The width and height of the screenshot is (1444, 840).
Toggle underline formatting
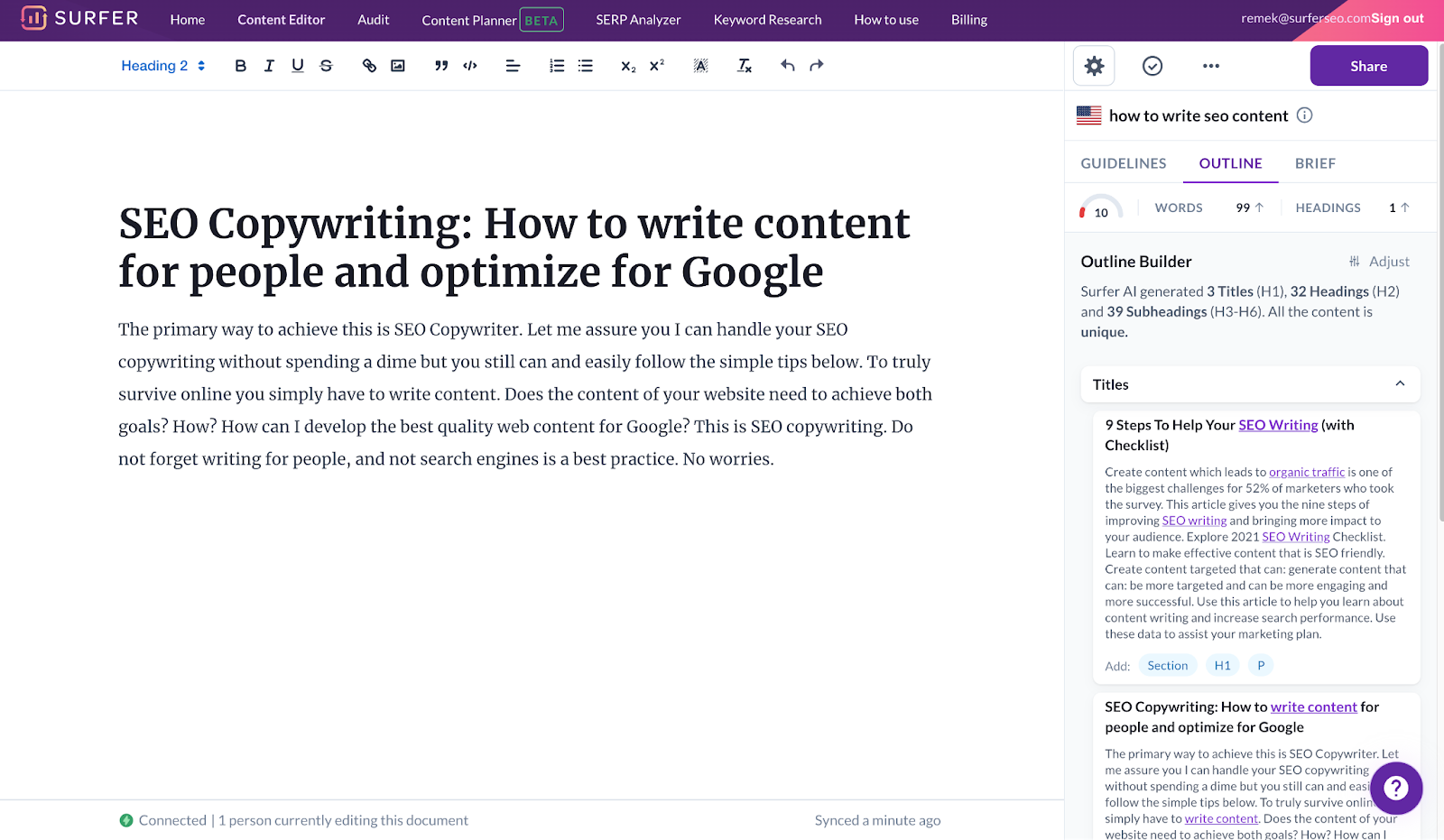(x=298, y=66)
